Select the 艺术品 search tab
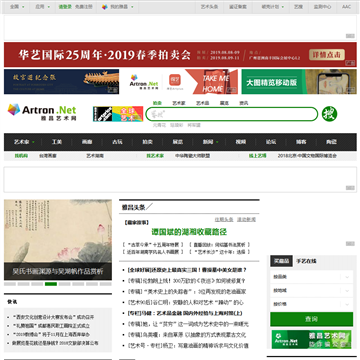Image resolution: width=360 pixels, height=360 pixels. pos(202,103)
